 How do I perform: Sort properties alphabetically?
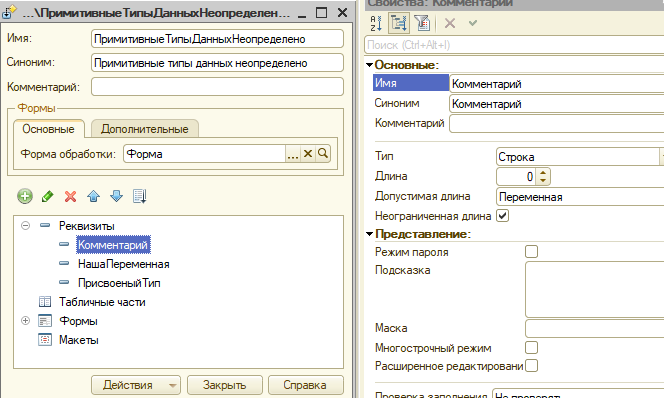(376, 23)
